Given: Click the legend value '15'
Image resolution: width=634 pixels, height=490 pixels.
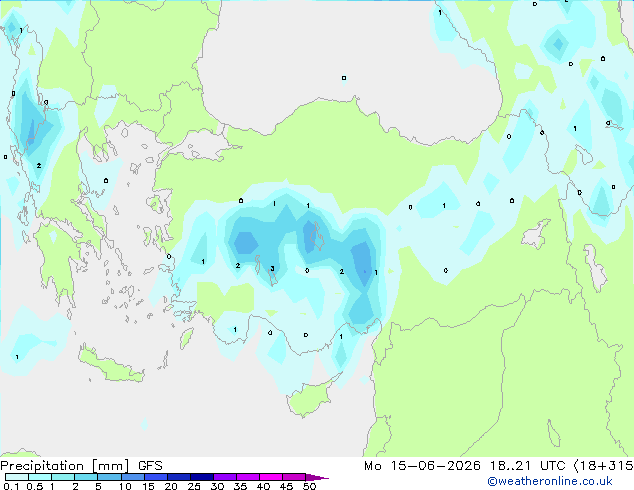Looking at the screenshot, I should 148,486.
